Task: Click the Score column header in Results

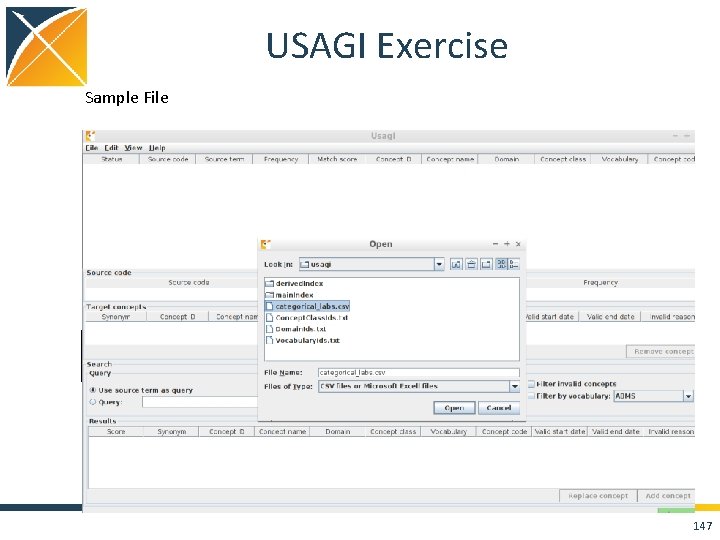Action: 116,432
